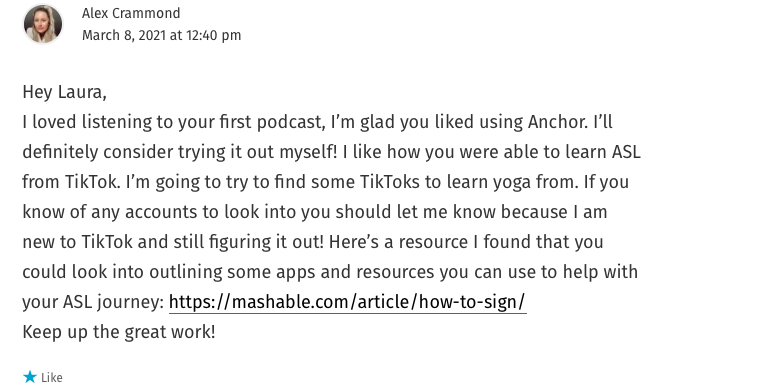Viewport: 773px width, 389px height.
Task: Click the blue star Like icon
Action: pyautogui.click(x=30, y=377)
